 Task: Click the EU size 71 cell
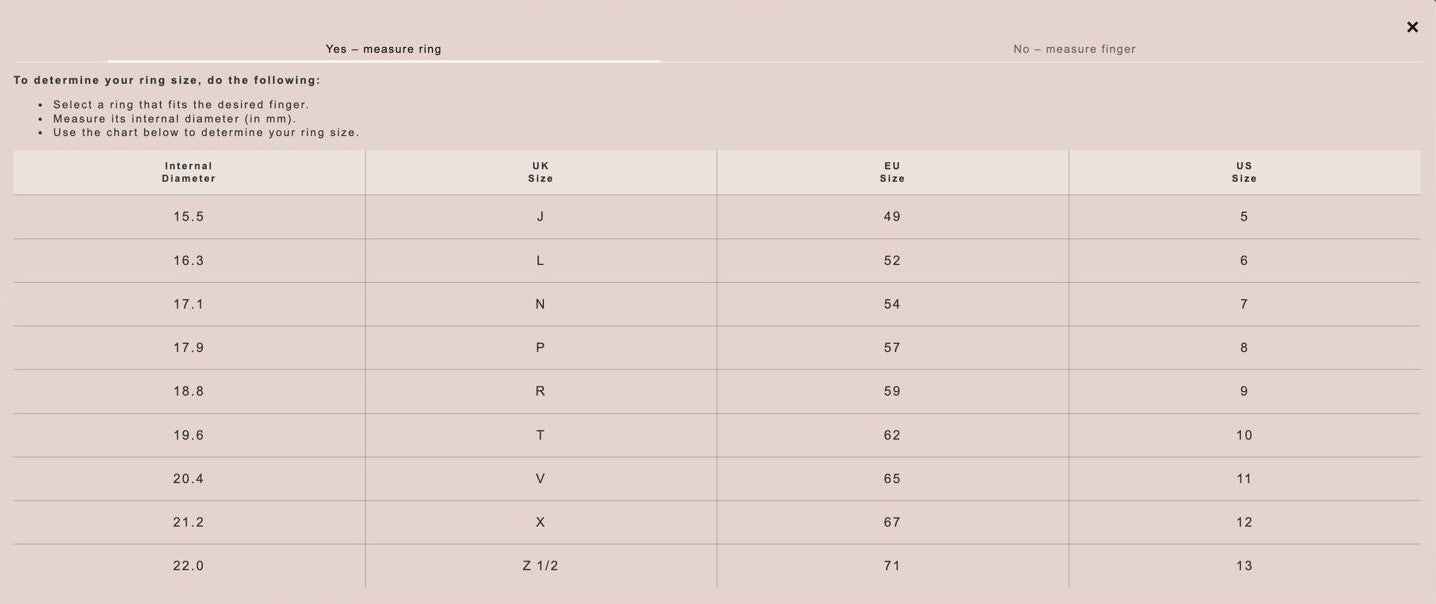(x=893, y=566)
